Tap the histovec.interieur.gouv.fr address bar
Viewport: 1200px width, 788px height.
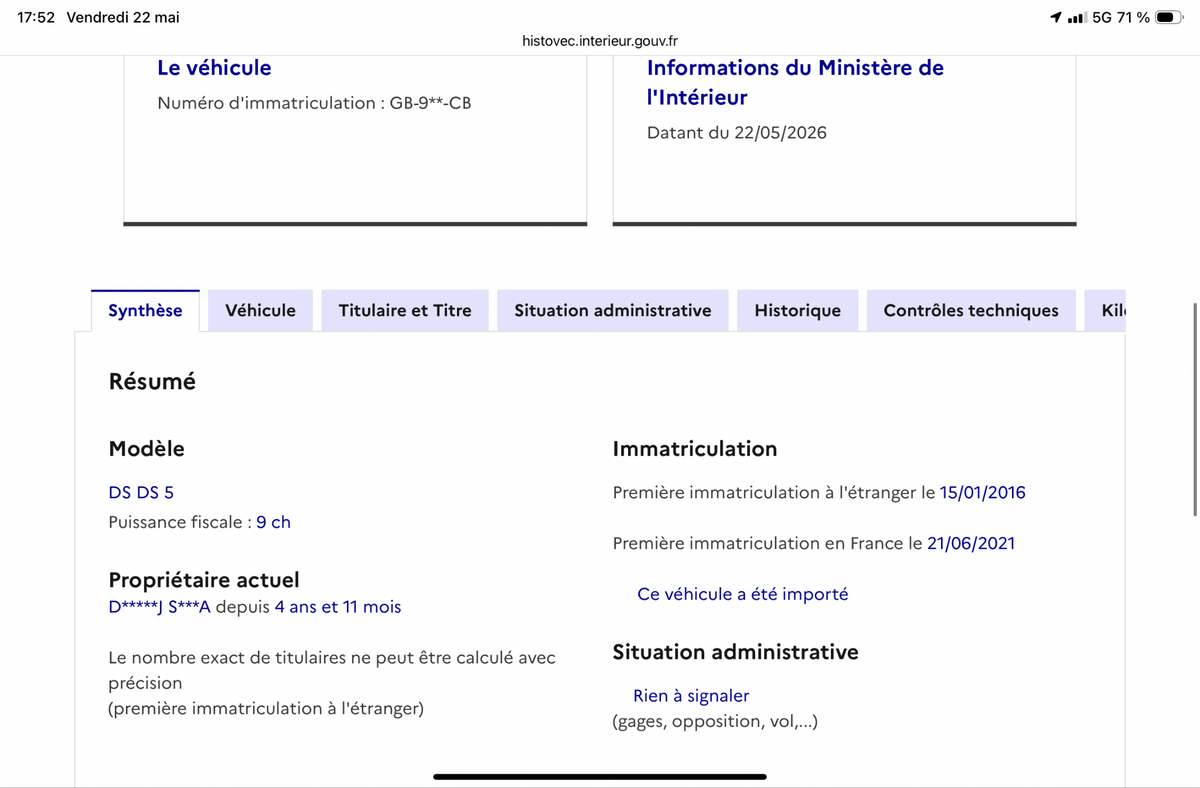[x=600, y=41]
